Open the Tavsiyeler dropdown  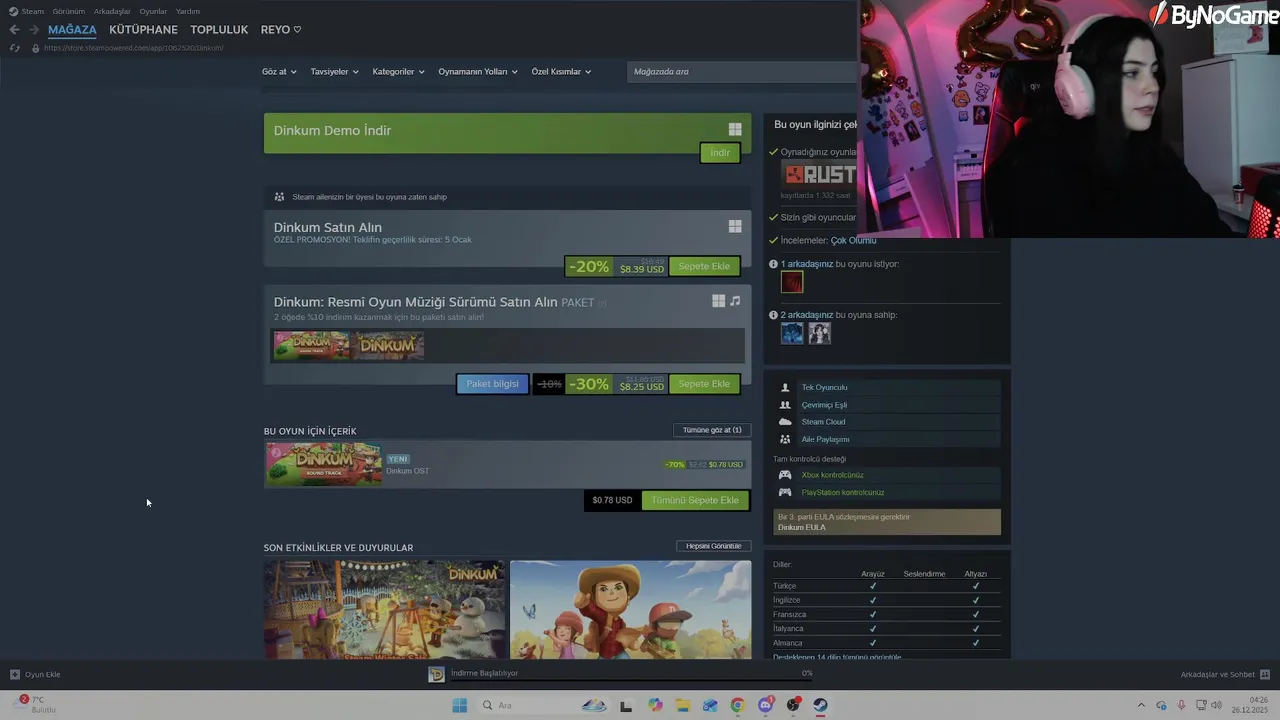335,72
